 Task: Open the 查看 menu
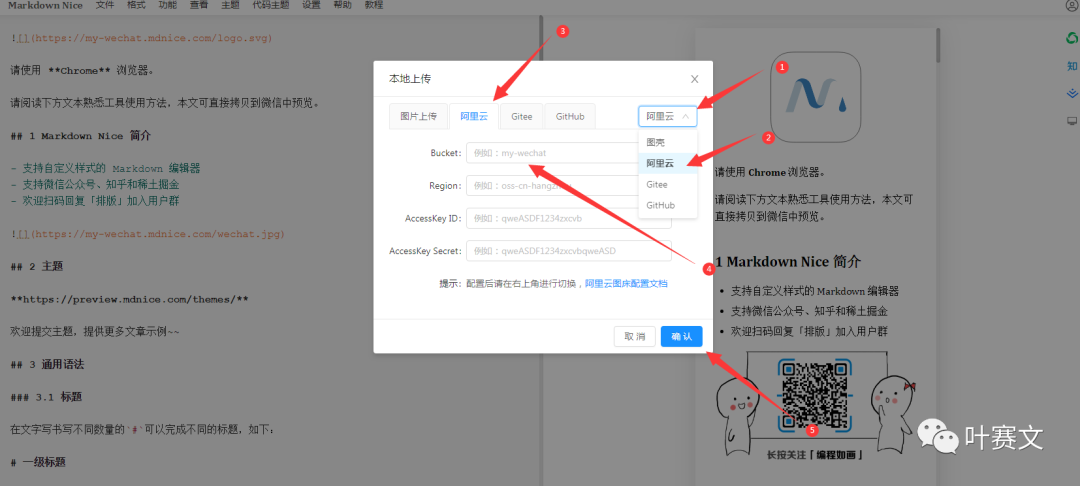(x=199, y=6)
